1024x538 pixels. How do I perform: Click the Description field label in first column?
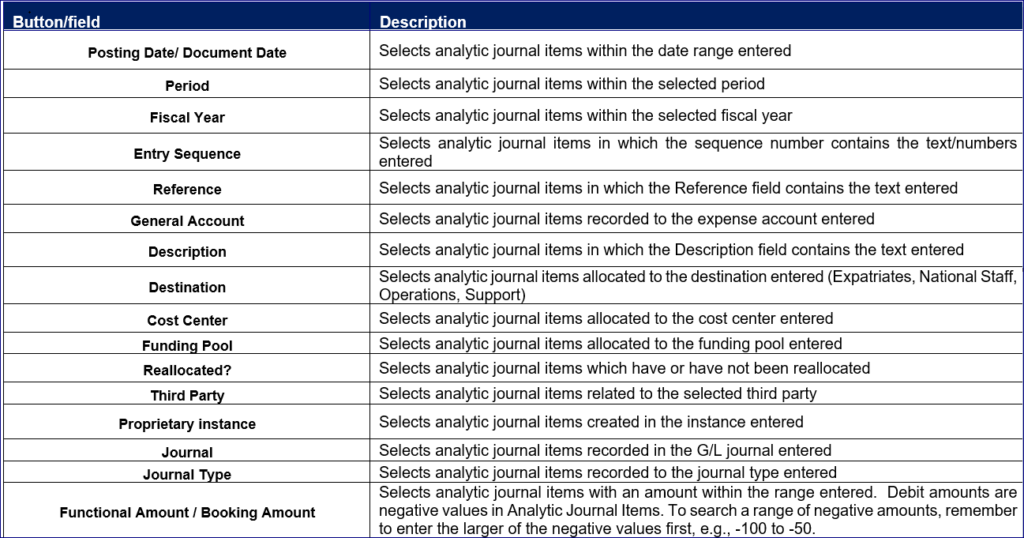click(187, 252)
